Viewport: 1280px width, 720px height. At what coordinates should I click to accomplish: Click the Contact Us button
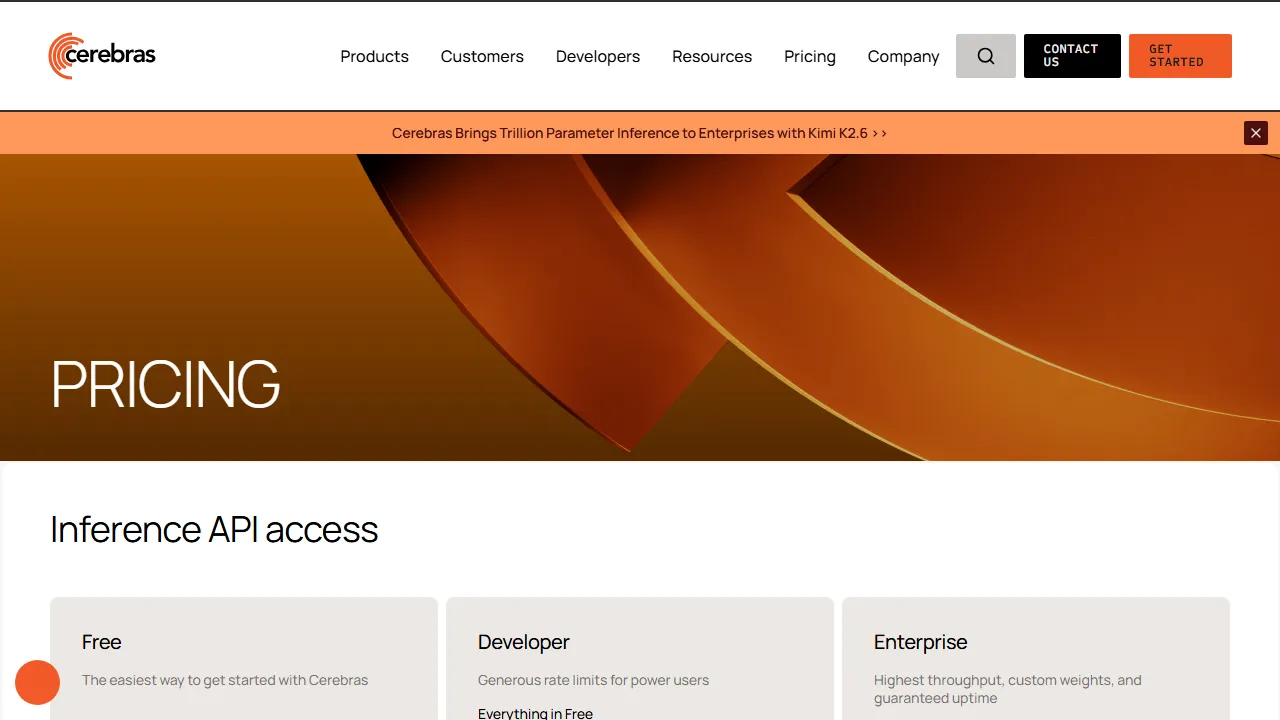pos(1072,56)
